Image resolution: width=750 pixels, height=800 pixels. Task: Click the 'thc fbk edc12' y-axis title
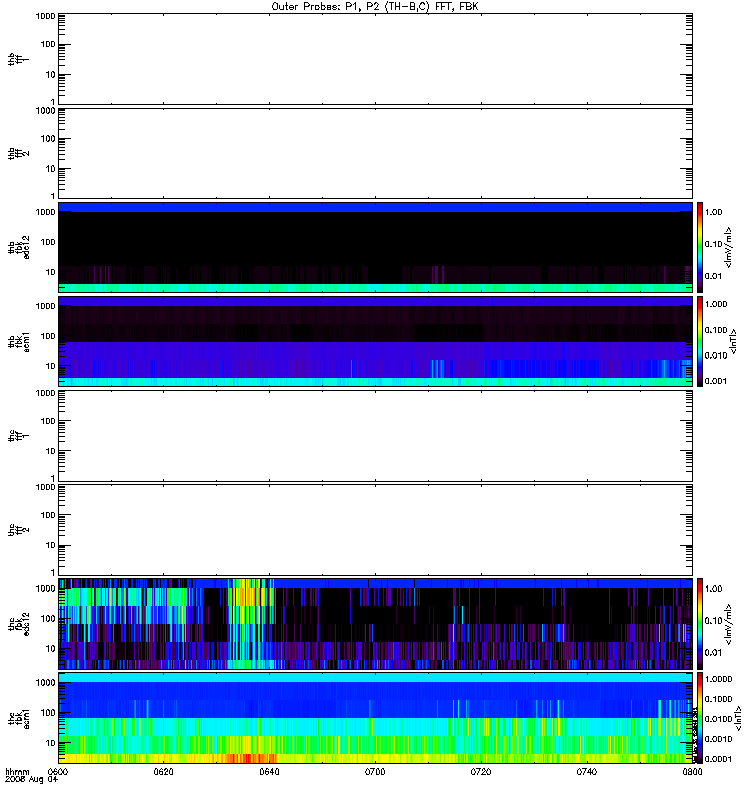(x=18, y=624)
